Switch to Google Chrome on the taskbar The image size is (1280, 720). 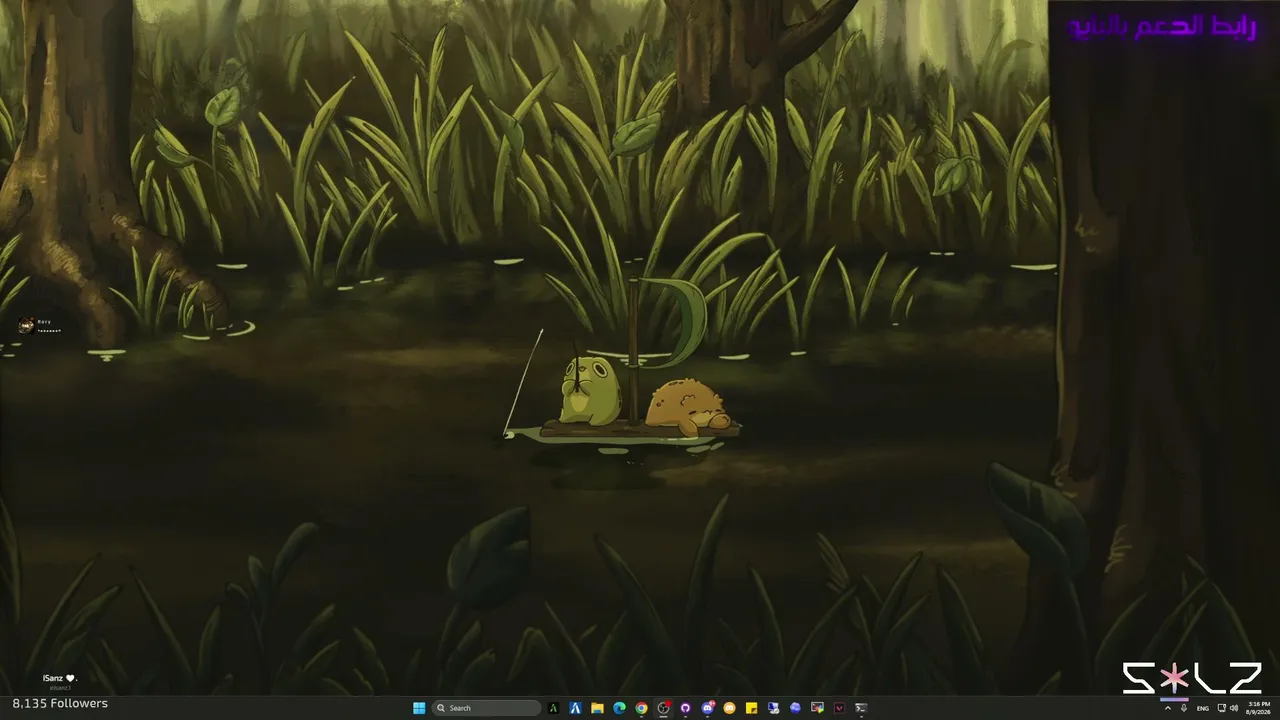[x=641, y=708]
